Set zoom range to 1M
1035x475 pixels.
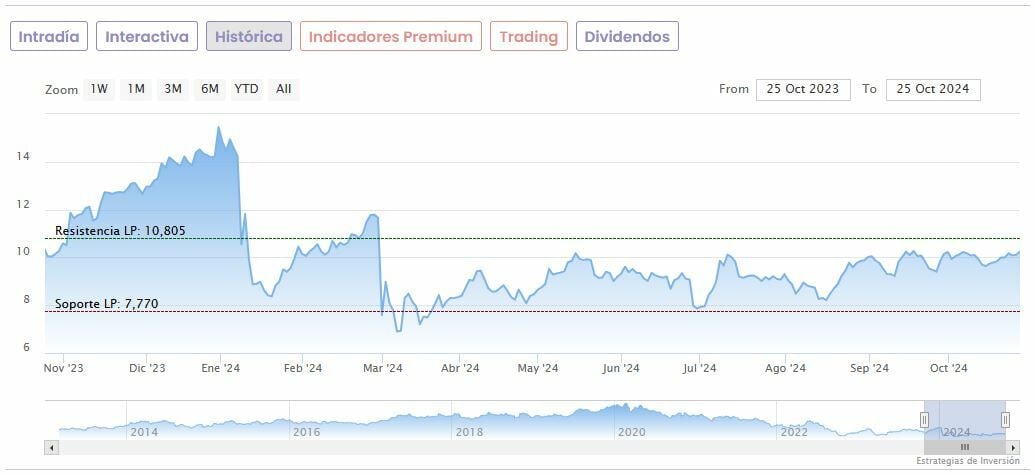click(136, 89)
